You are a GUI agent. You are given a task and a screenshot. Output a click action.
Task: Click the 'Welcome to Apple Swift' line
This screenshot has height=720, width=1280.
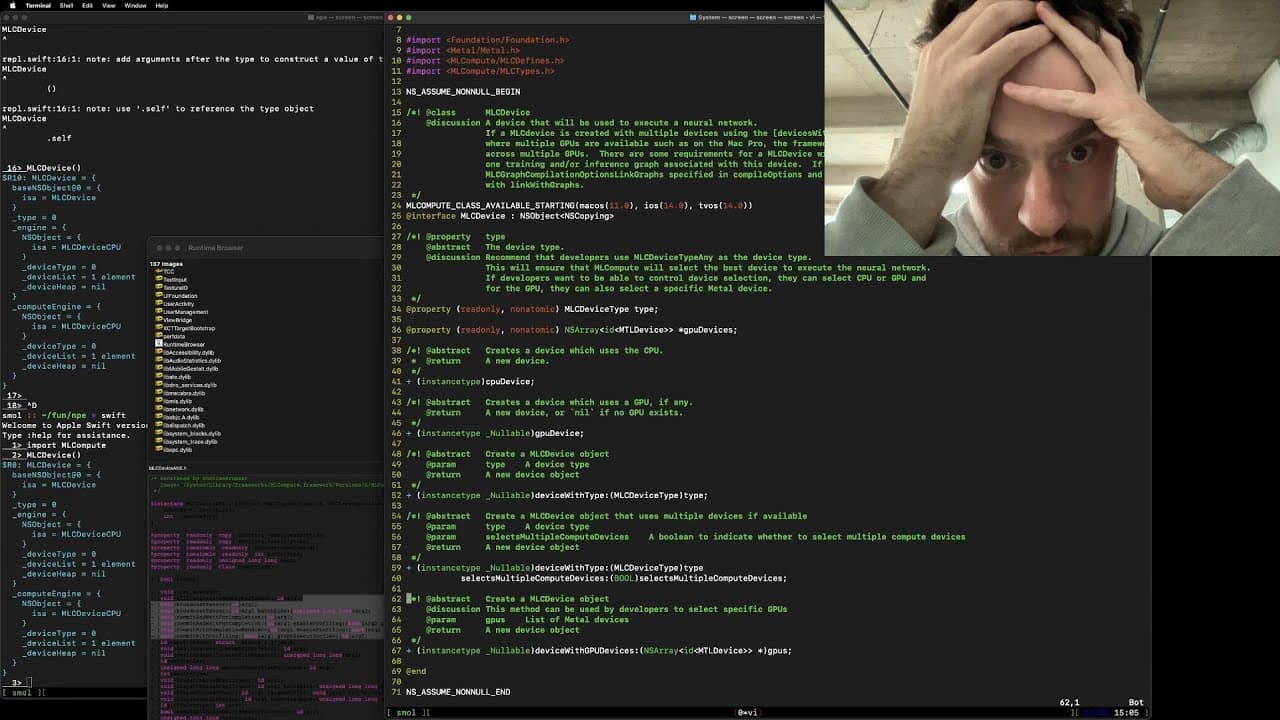coord(75,425)
